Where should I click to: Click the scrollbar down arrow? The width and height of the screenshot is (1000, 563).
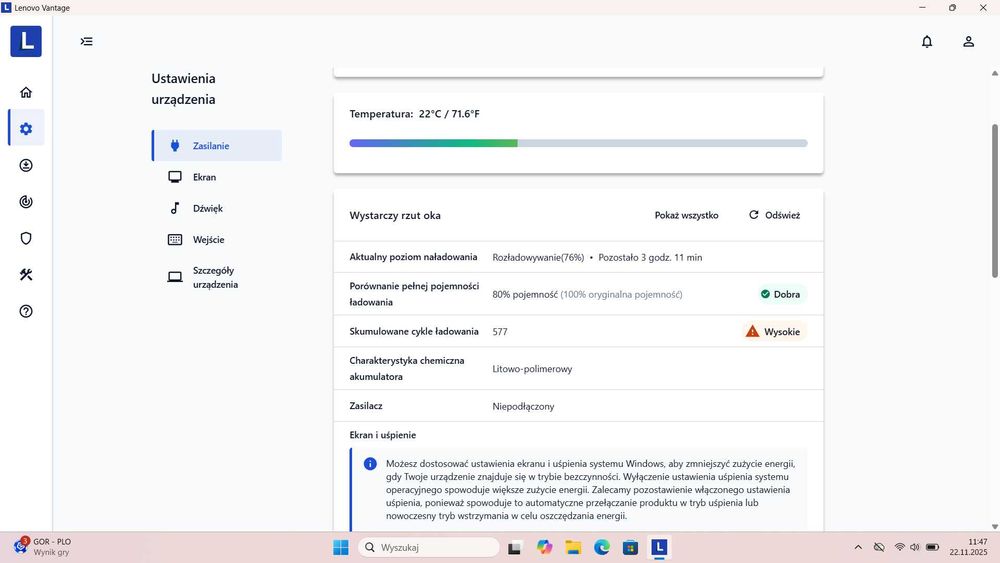[x=994, y=527]
